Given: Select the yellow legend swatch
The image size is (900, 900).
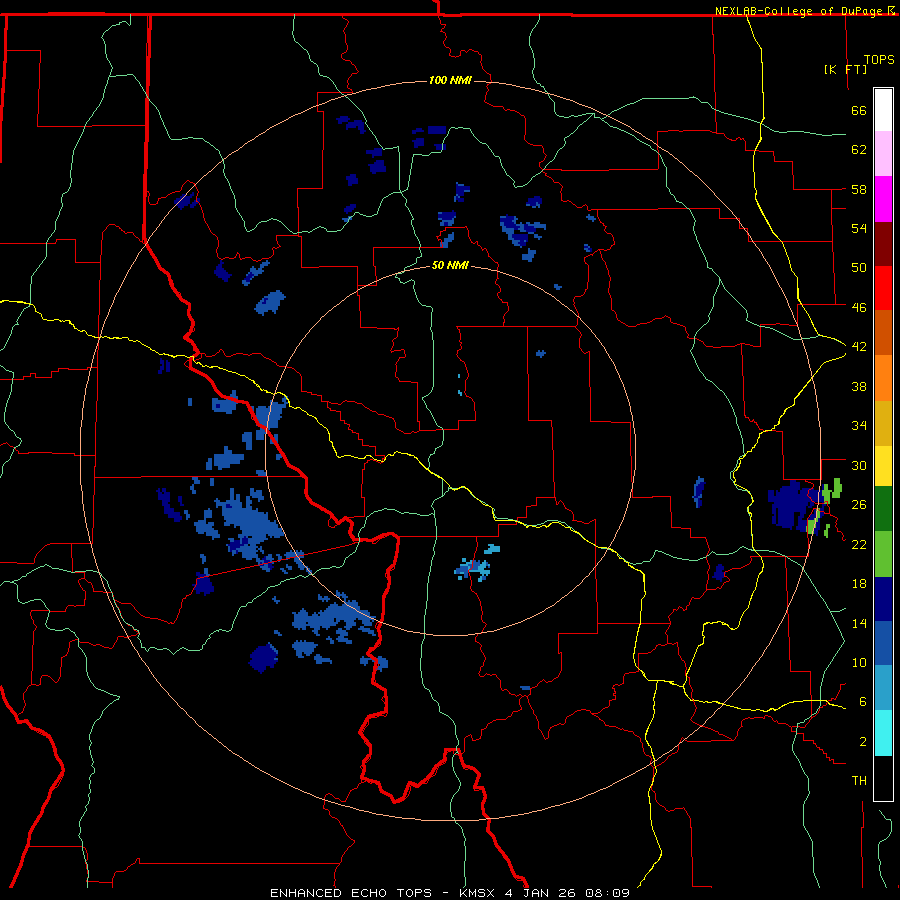Looking at the screenshot, I should 883,466.
